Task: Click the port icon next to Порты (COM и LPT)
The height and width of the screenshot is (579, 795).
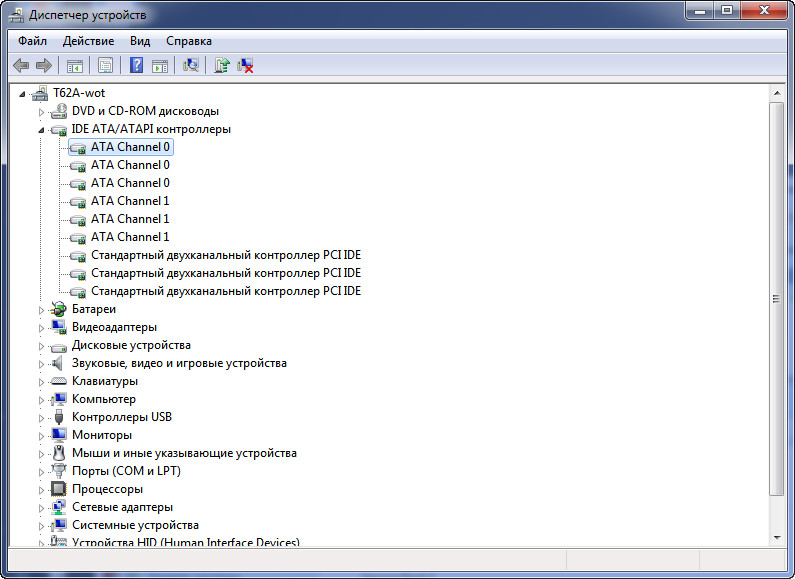Action: (59, 471)
